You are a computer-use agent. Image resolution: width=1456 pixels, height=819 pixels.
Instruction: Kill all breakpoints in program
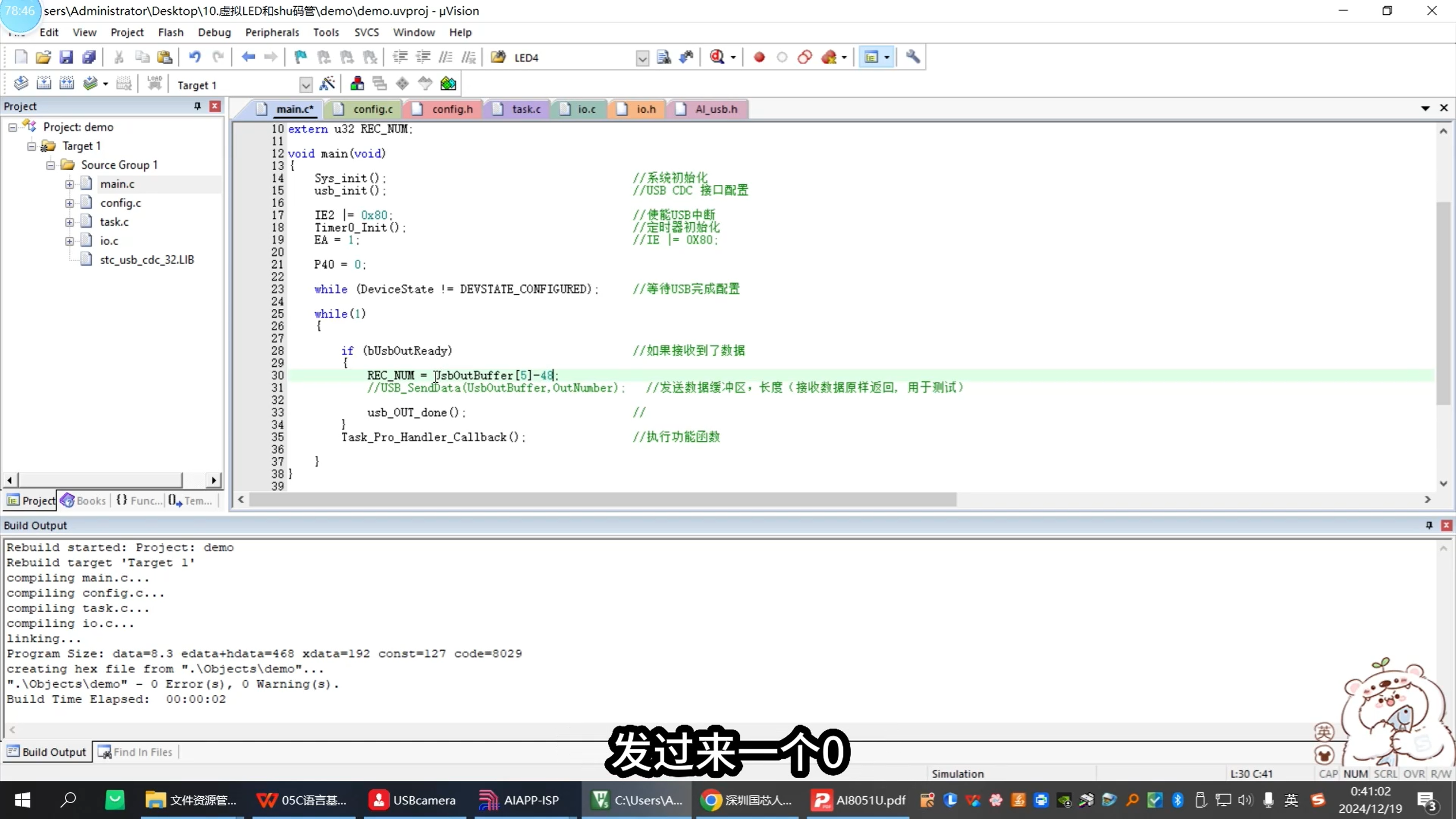pyautogui.click(x=830, y=57)
